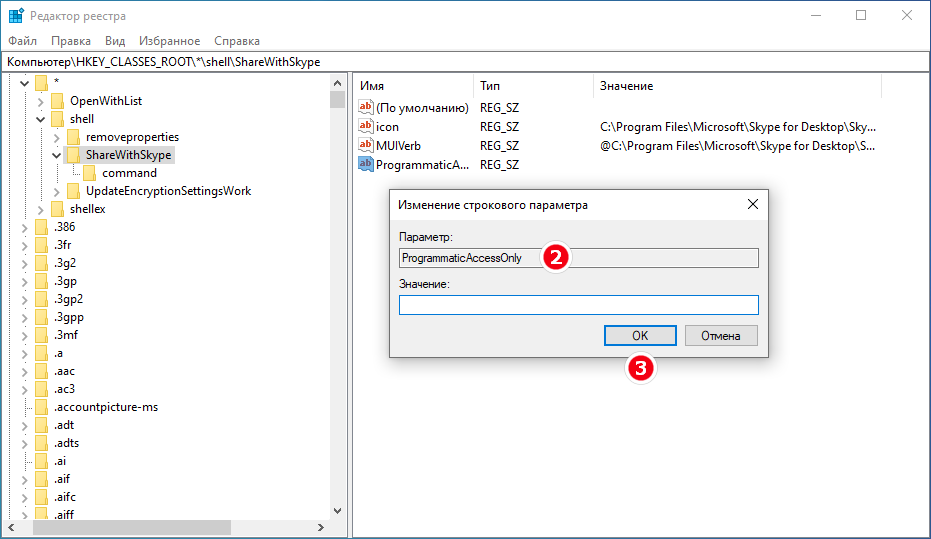Image resolution: width=931 pixels, height=539 pixels.
Task: Click the folder icon of .aifc key
Action: pos(42,497)
